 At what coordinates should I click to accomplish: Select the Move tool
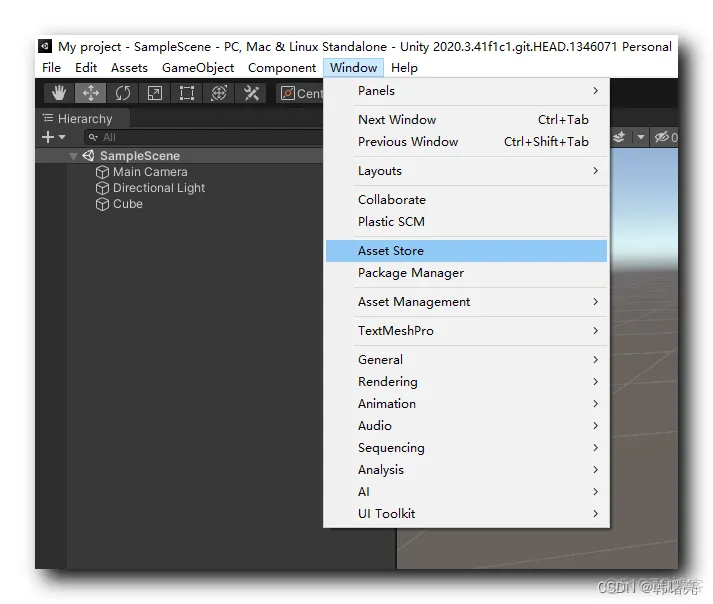pyautogui.click(x=90, y=93)
